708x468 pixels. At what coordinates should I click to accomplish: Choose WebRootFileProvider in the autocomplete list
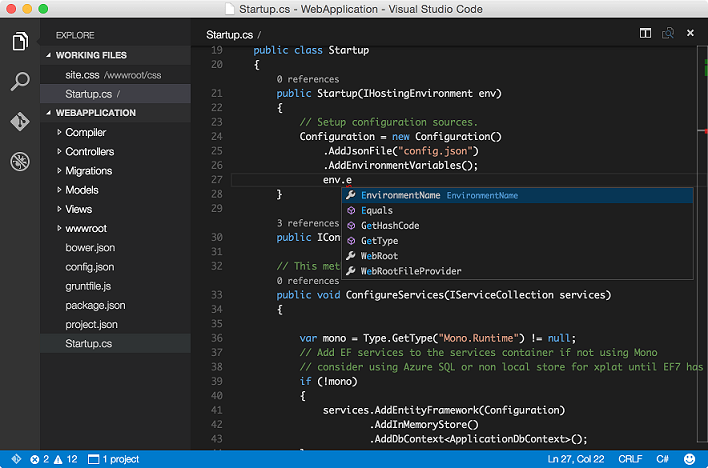pos(410,271)
